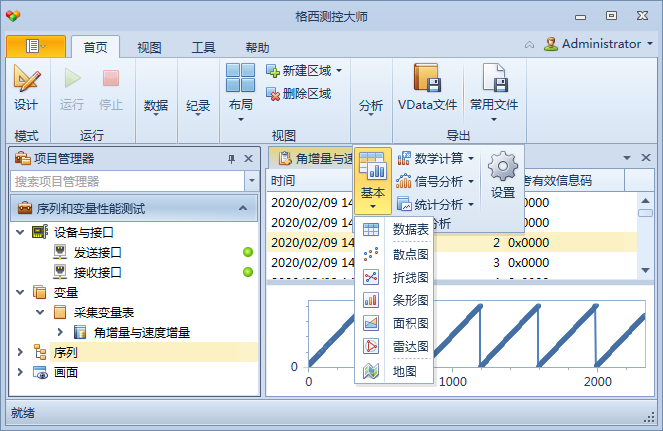
Task: Click the Statistical Analysis (统计分析) icon
Action: pos(404,204)
